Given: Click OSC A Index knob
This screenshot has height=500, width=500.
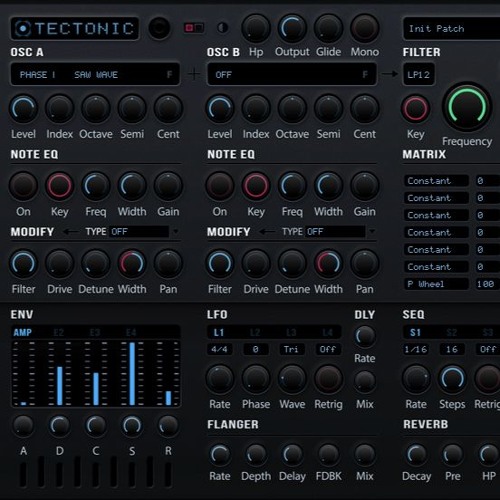Looking at the screenshot, I should tap(59, 109).
